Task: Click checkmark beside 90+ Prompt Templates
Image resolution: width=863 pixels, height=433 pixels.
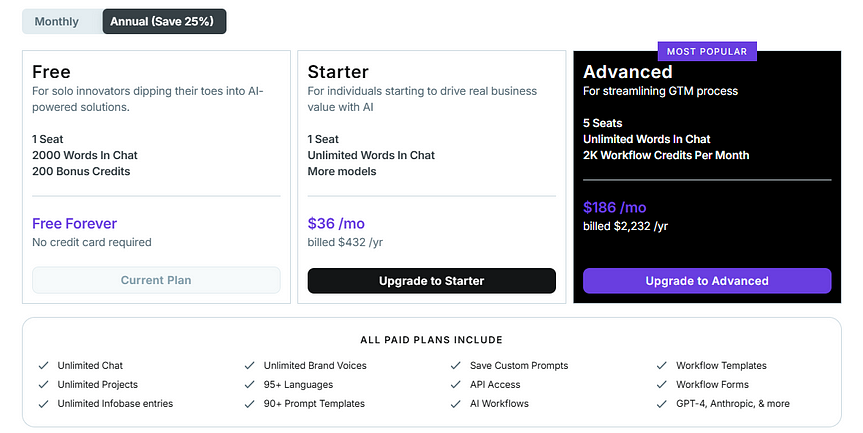Action: click(250, 404)
